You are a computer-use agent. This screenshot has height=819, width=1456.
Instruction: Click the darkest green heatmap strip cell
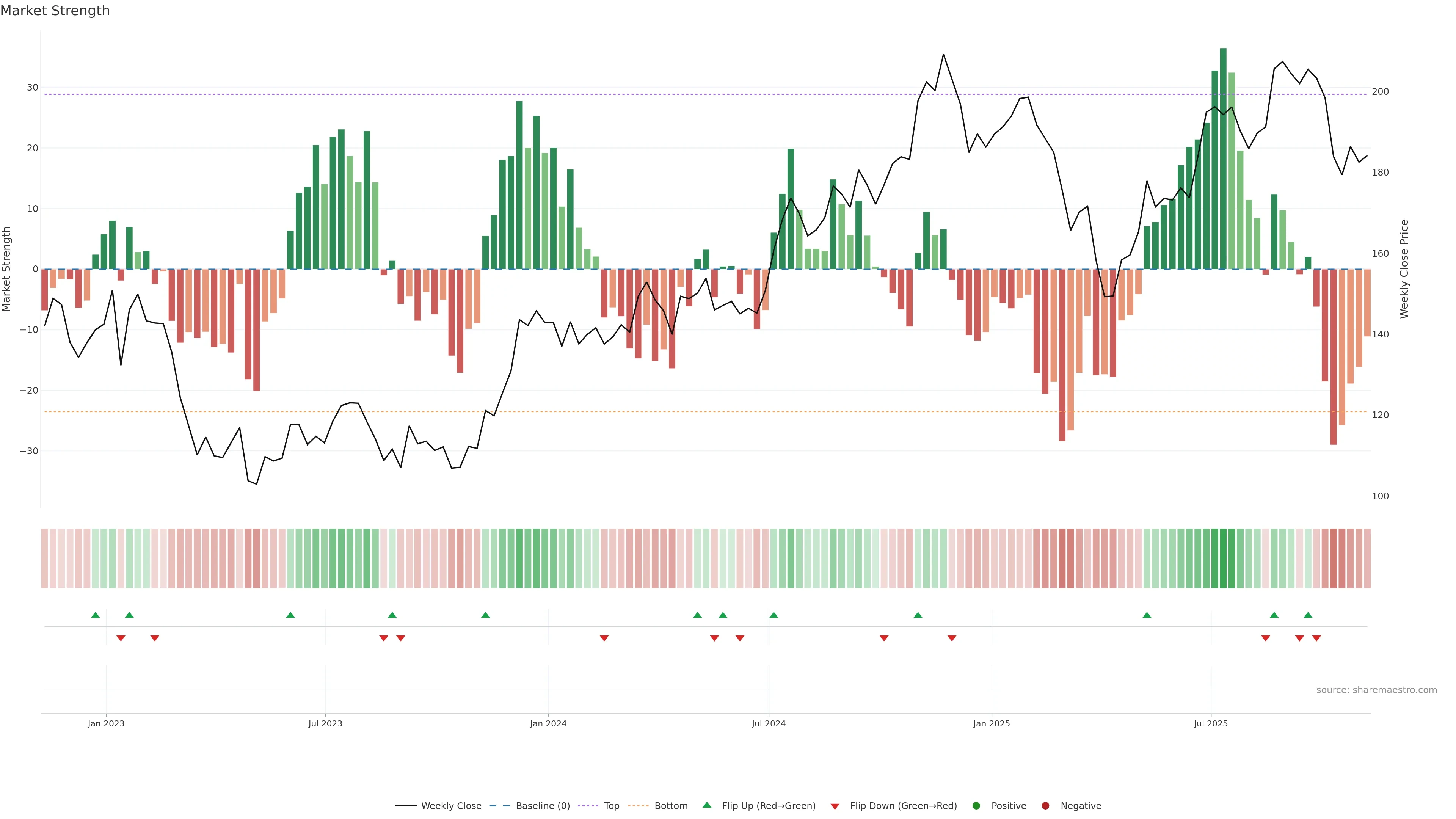[1223, 559]
